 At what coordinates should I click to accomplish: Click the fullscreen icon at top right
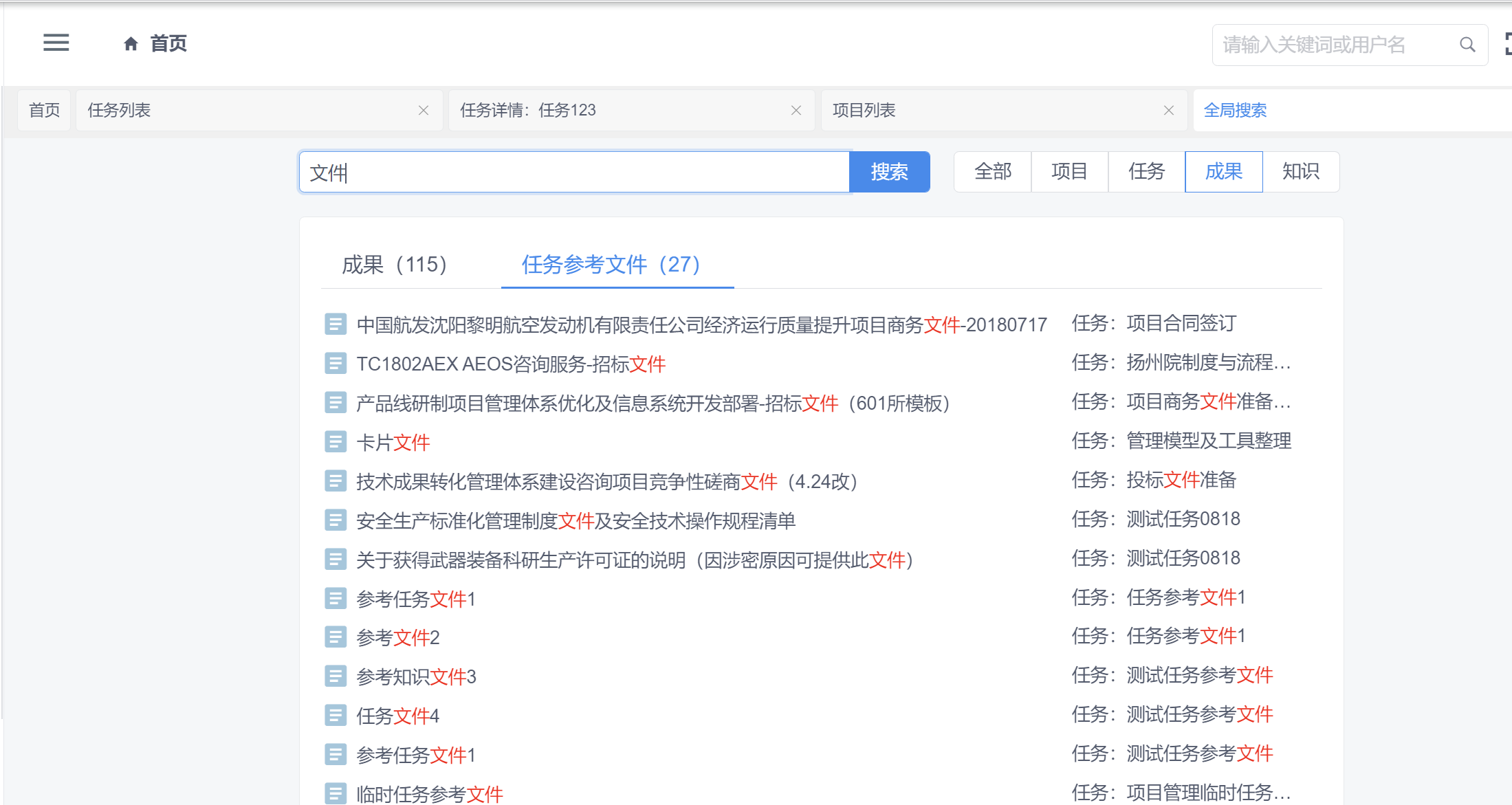[x=1507, y=44]
